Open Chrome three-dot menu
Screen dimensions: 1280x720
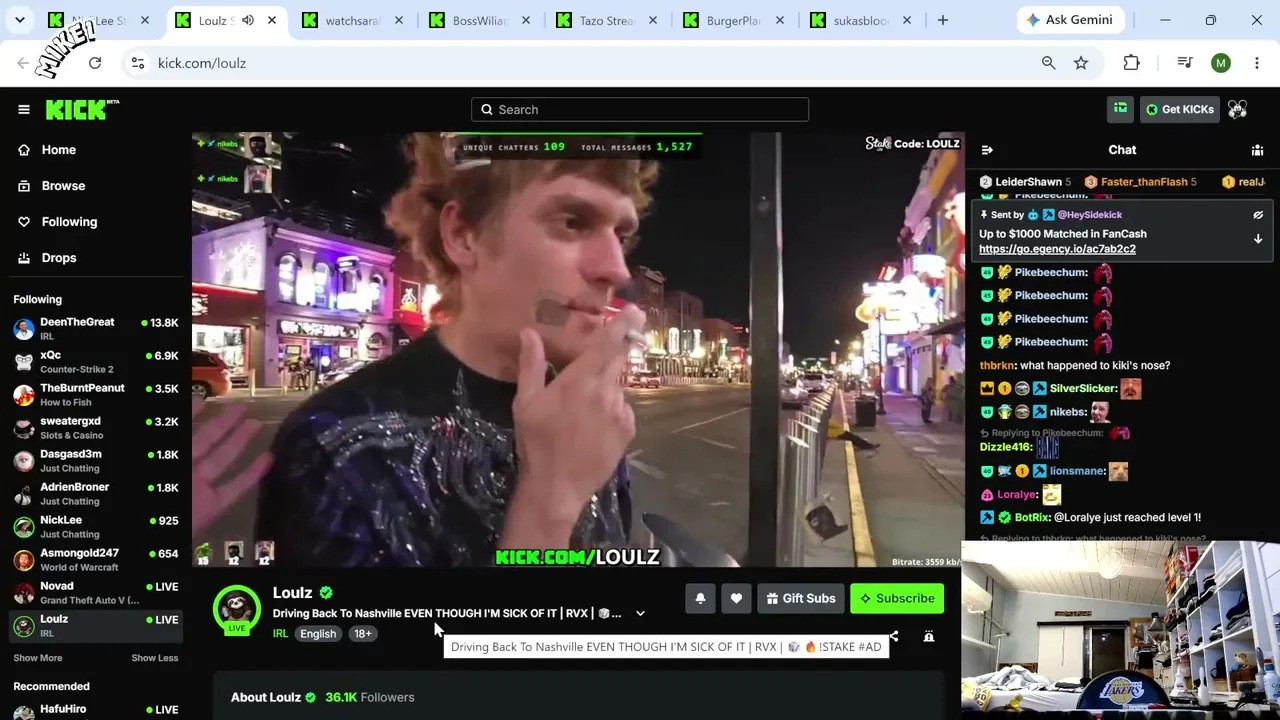(1257, 63)
